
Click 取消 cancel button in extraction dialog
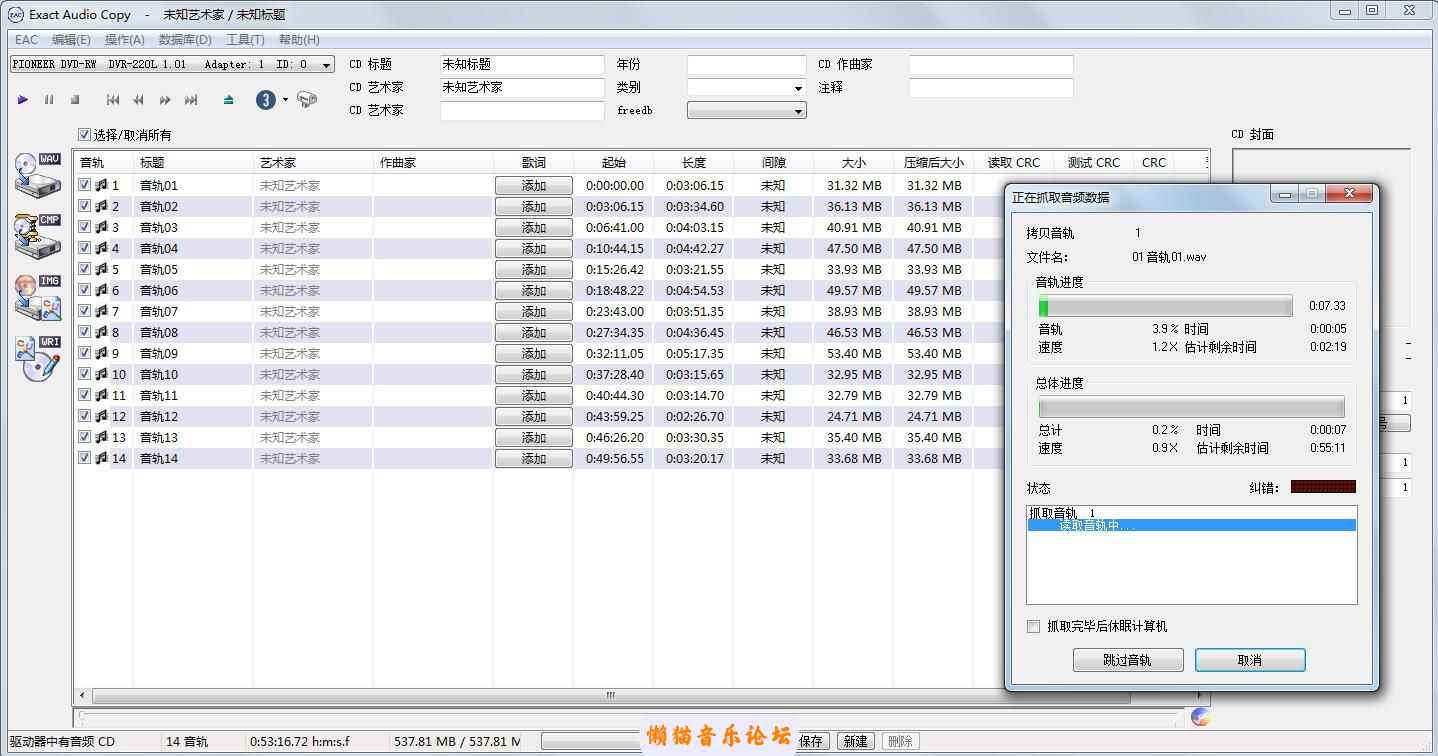[x=1250, y=660]
